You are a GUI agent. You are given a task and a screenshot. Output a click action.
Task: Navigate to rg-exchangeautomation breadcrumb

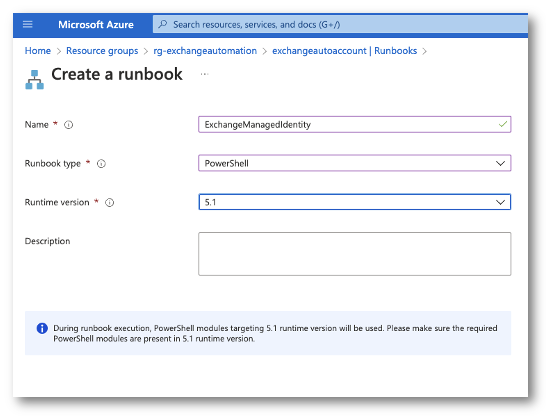pyautogui.click(x=205, y=51)
